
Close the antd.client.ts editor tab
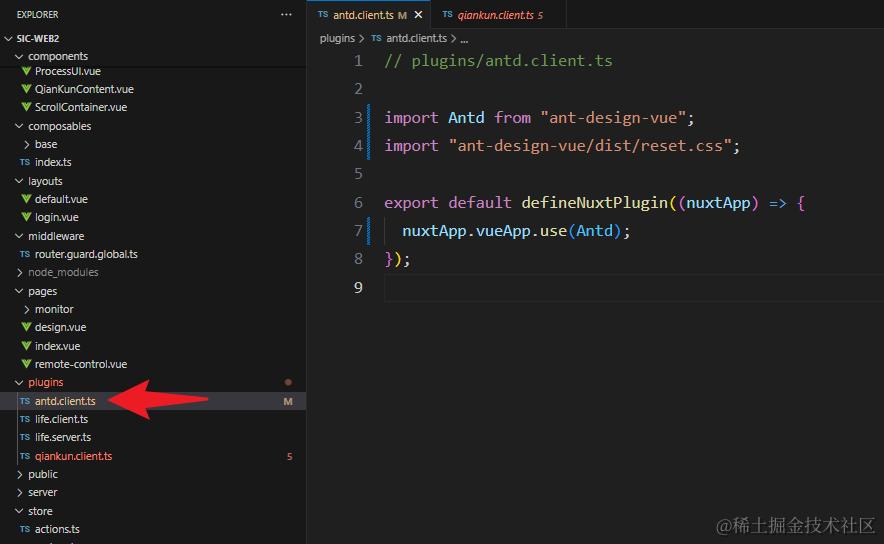(x=418, y=15)
